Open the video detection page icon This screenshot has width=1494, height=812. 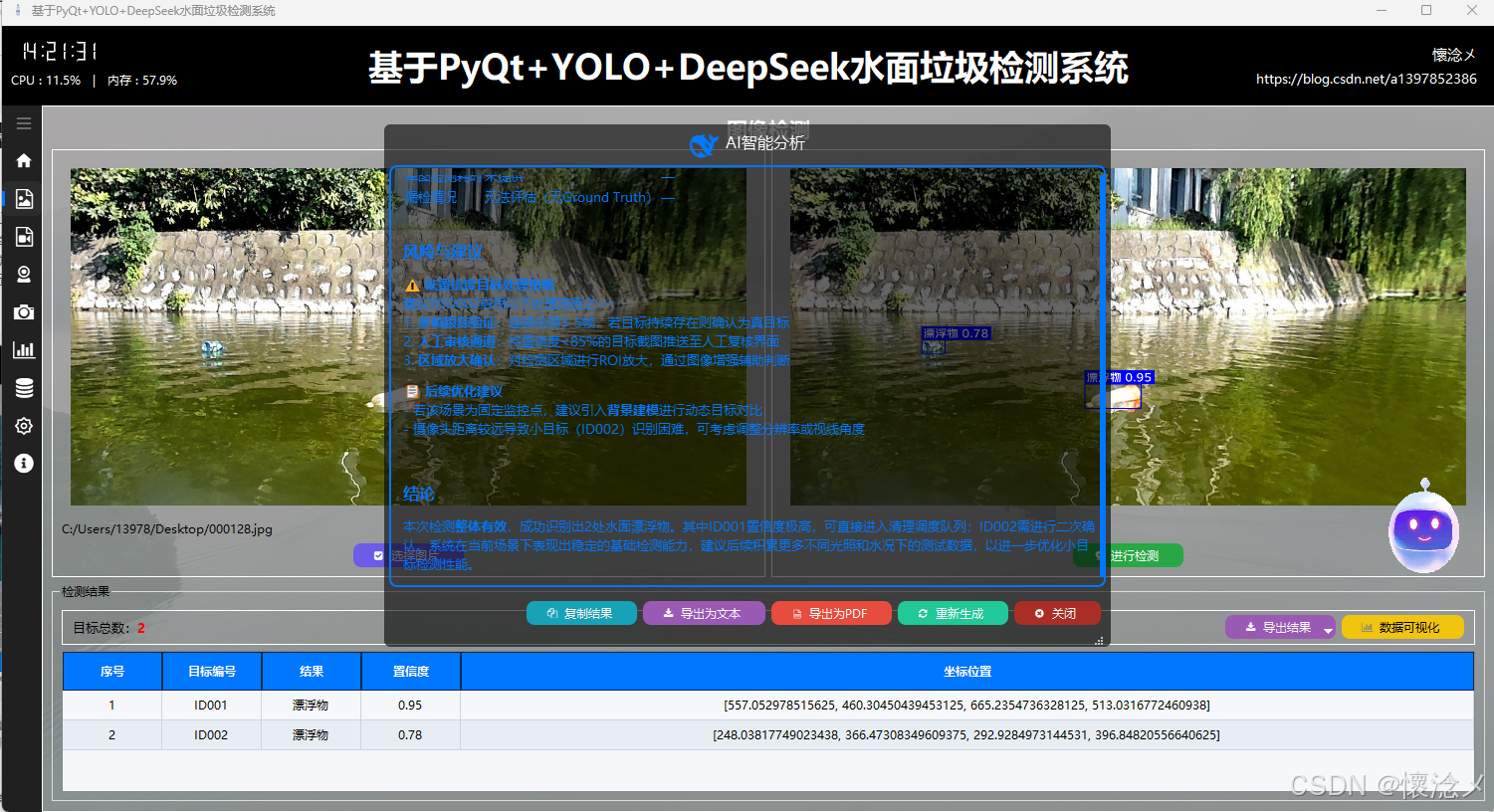pos(24,237)
